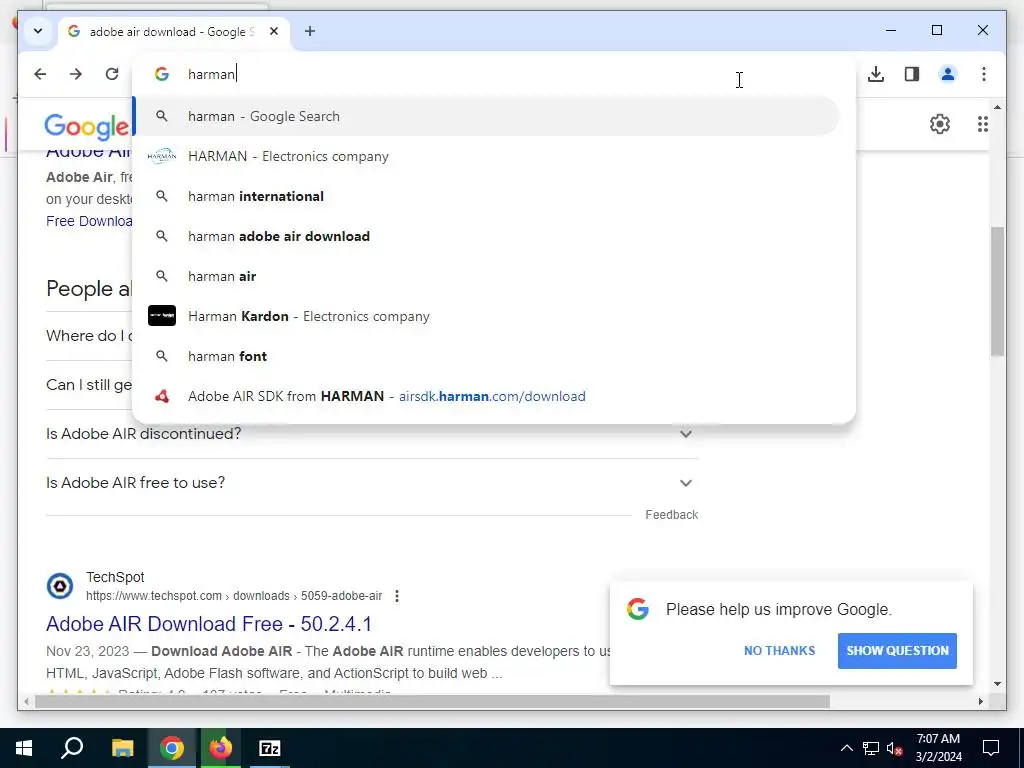Click the SHOW QUESTION button
The height and width of the screenshot is (768, 1024).
(897, 650)
